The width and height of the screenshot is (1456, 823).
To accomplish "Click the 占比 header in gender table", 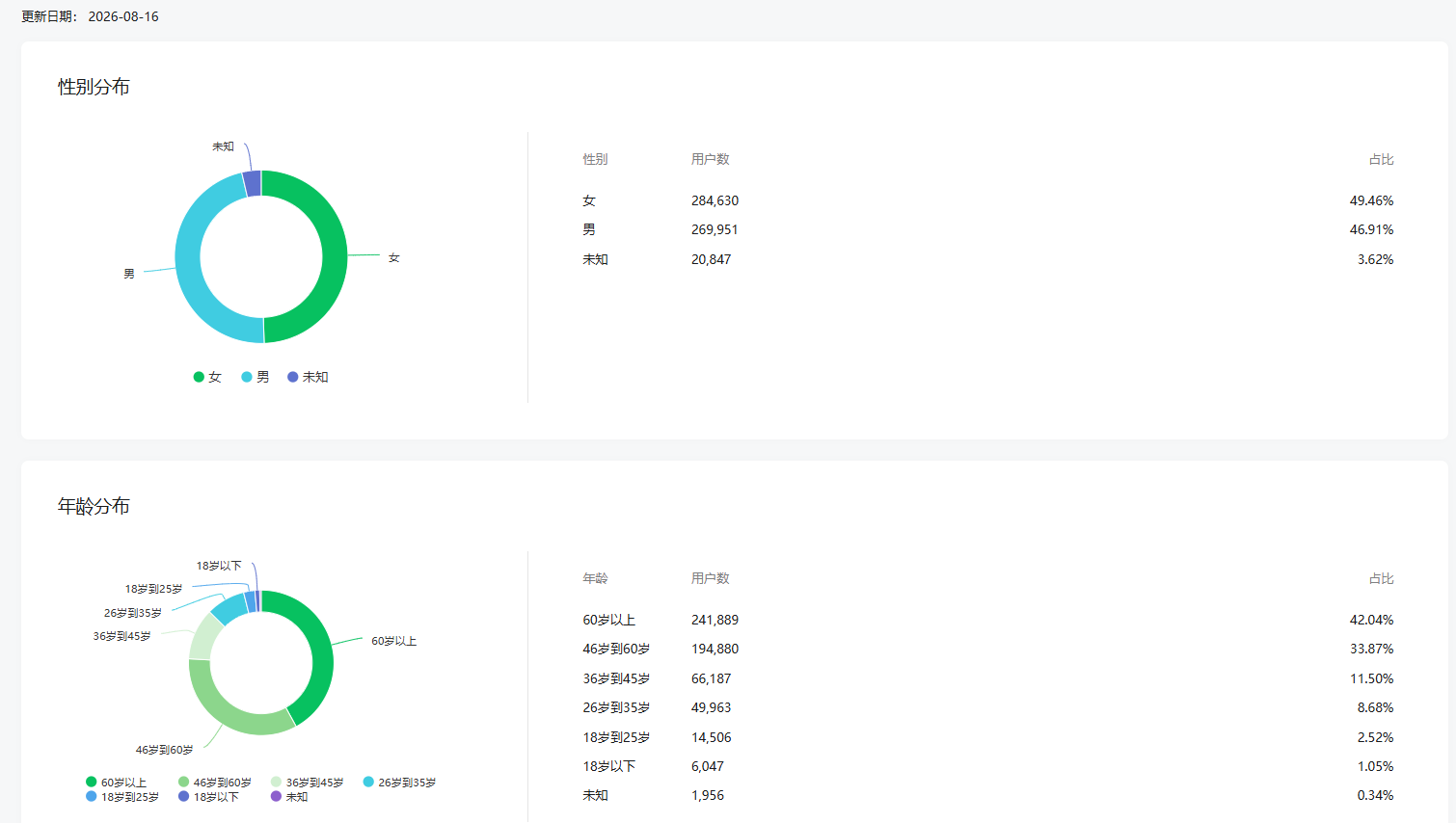I will (1381, 159).
